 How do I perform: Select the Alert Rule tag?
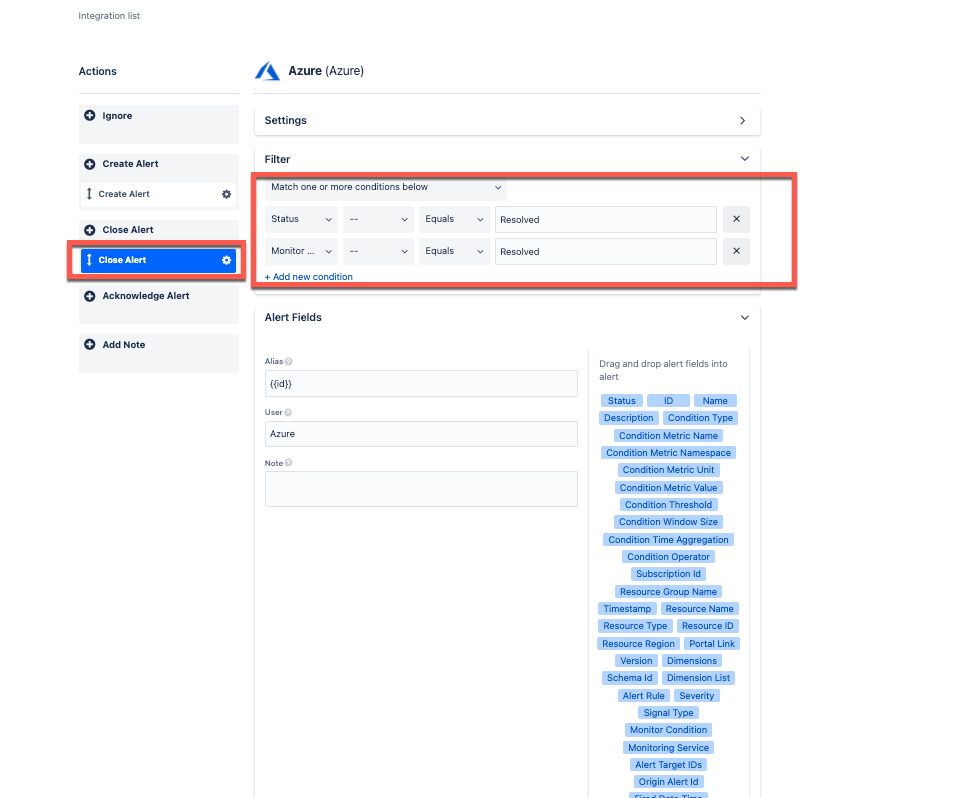[644, 696]
